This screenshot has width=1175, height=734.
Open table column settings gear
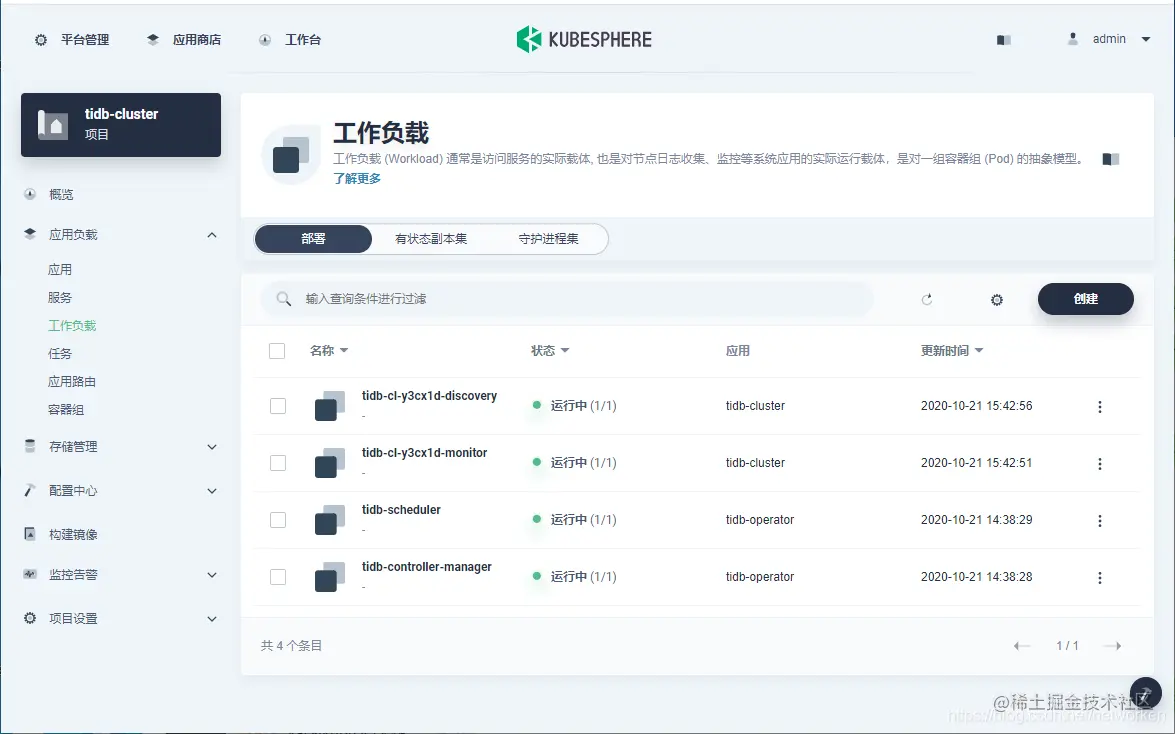click(997, 300)
